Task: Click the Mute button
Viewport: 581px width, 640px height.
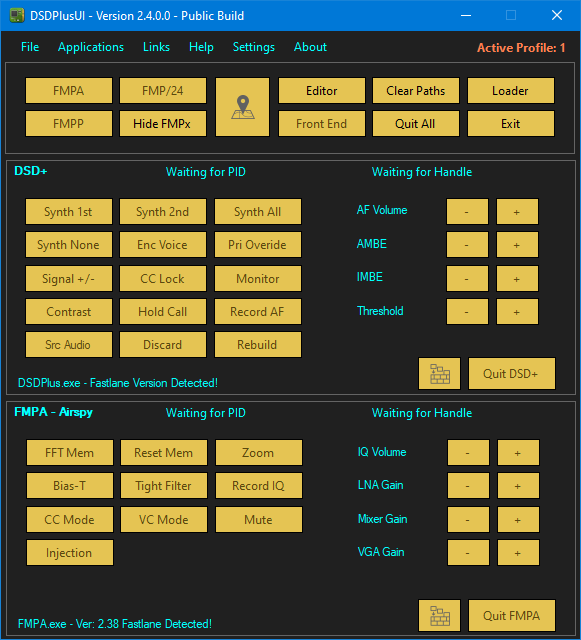Action: click(258, 519)
